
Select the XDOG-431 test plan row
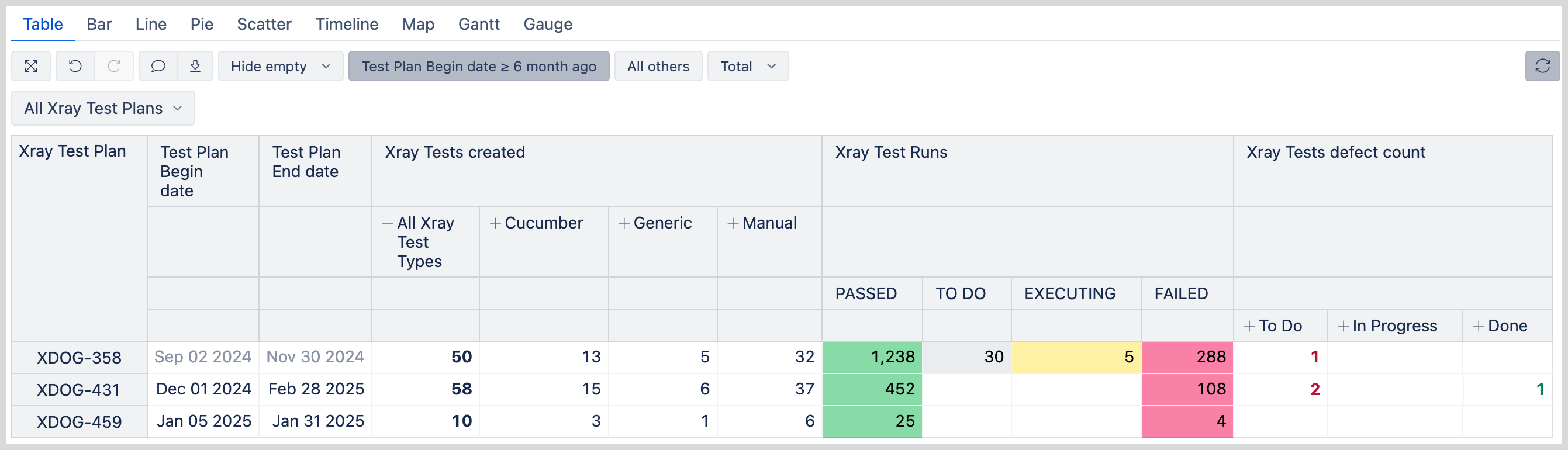tap(78, 390)
